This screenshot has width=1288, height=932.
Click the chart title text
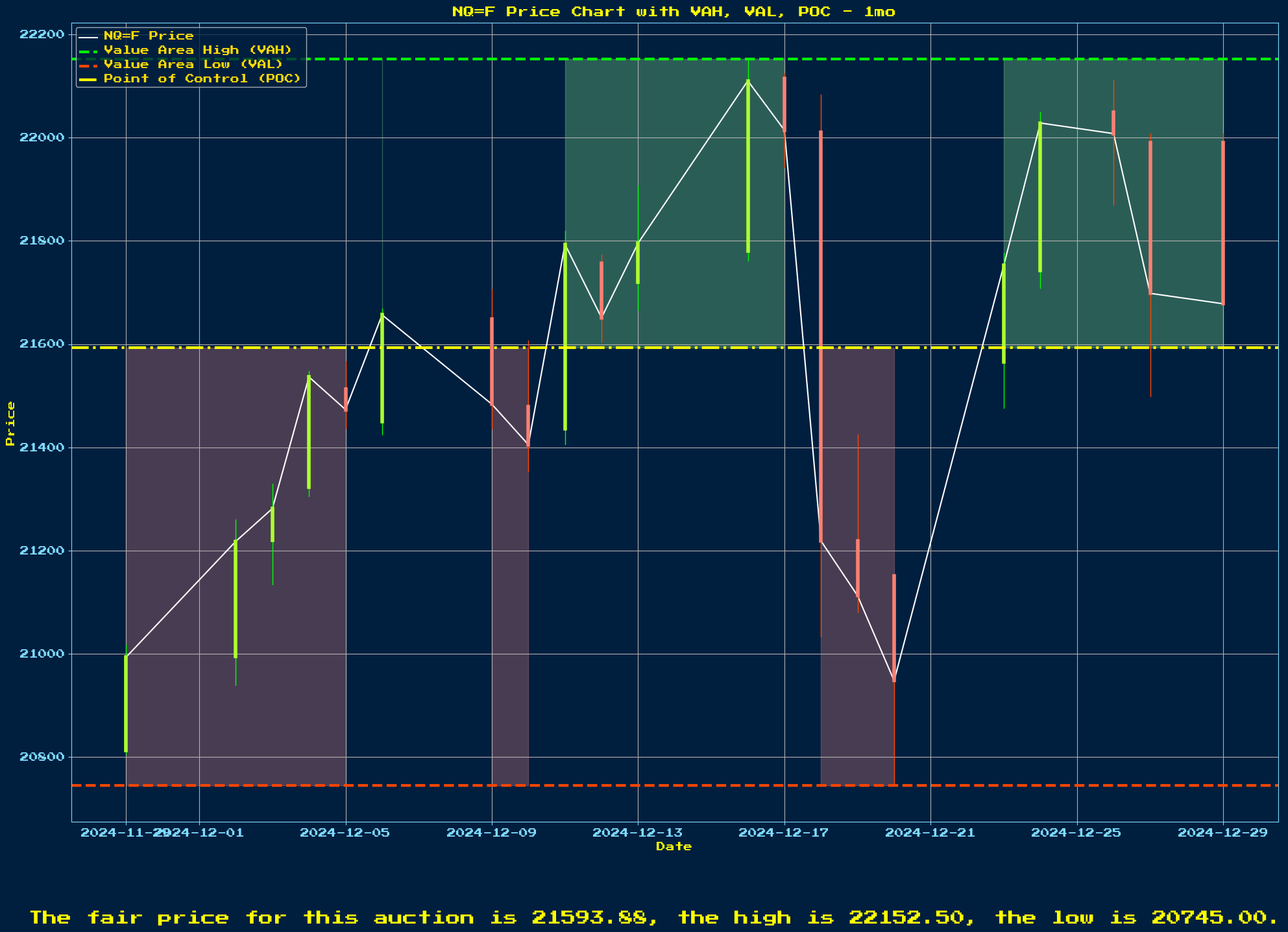point(674,12)
